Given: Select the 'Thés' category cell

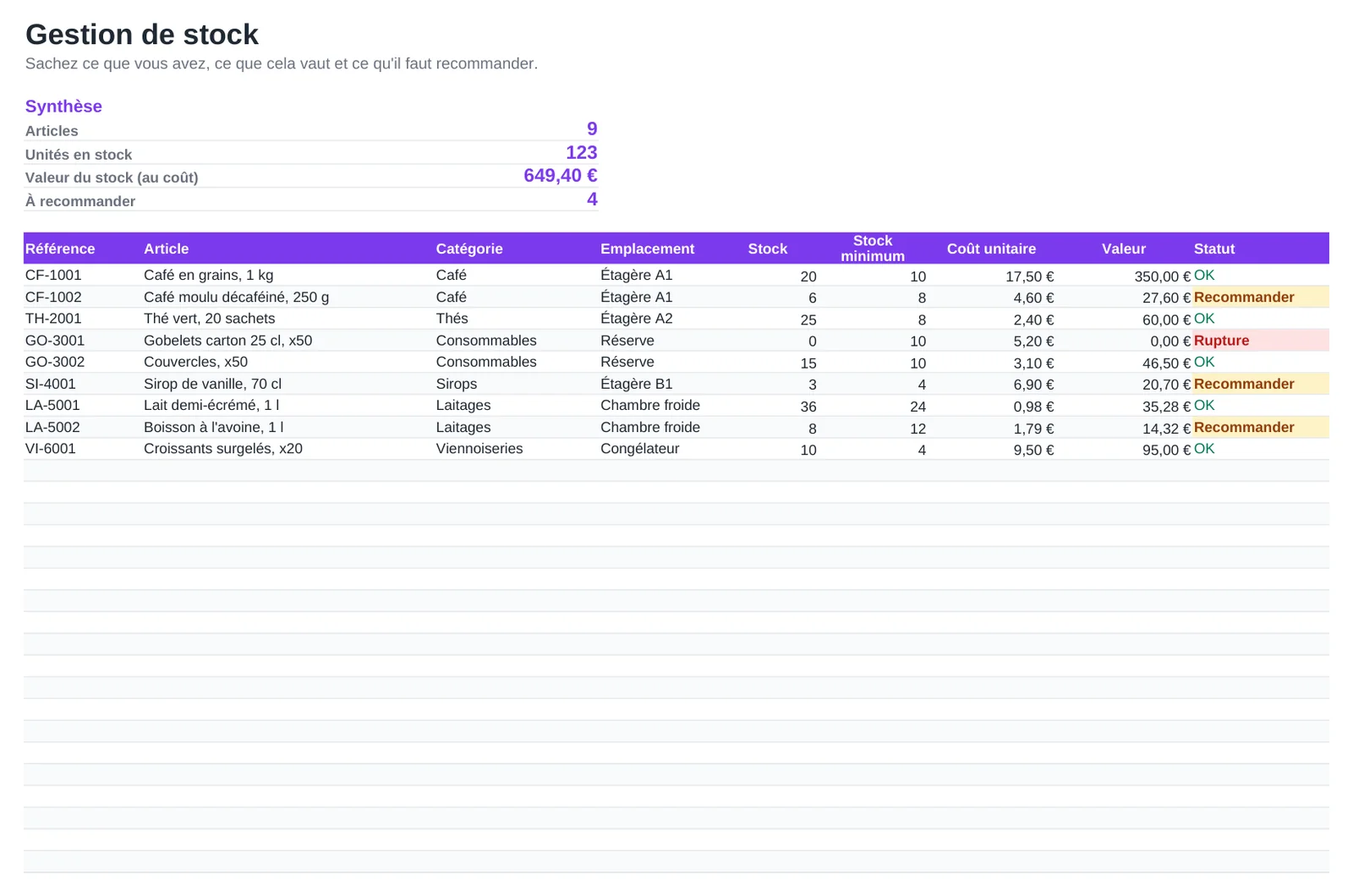Looking at the screenshot, I should (452, 319).
